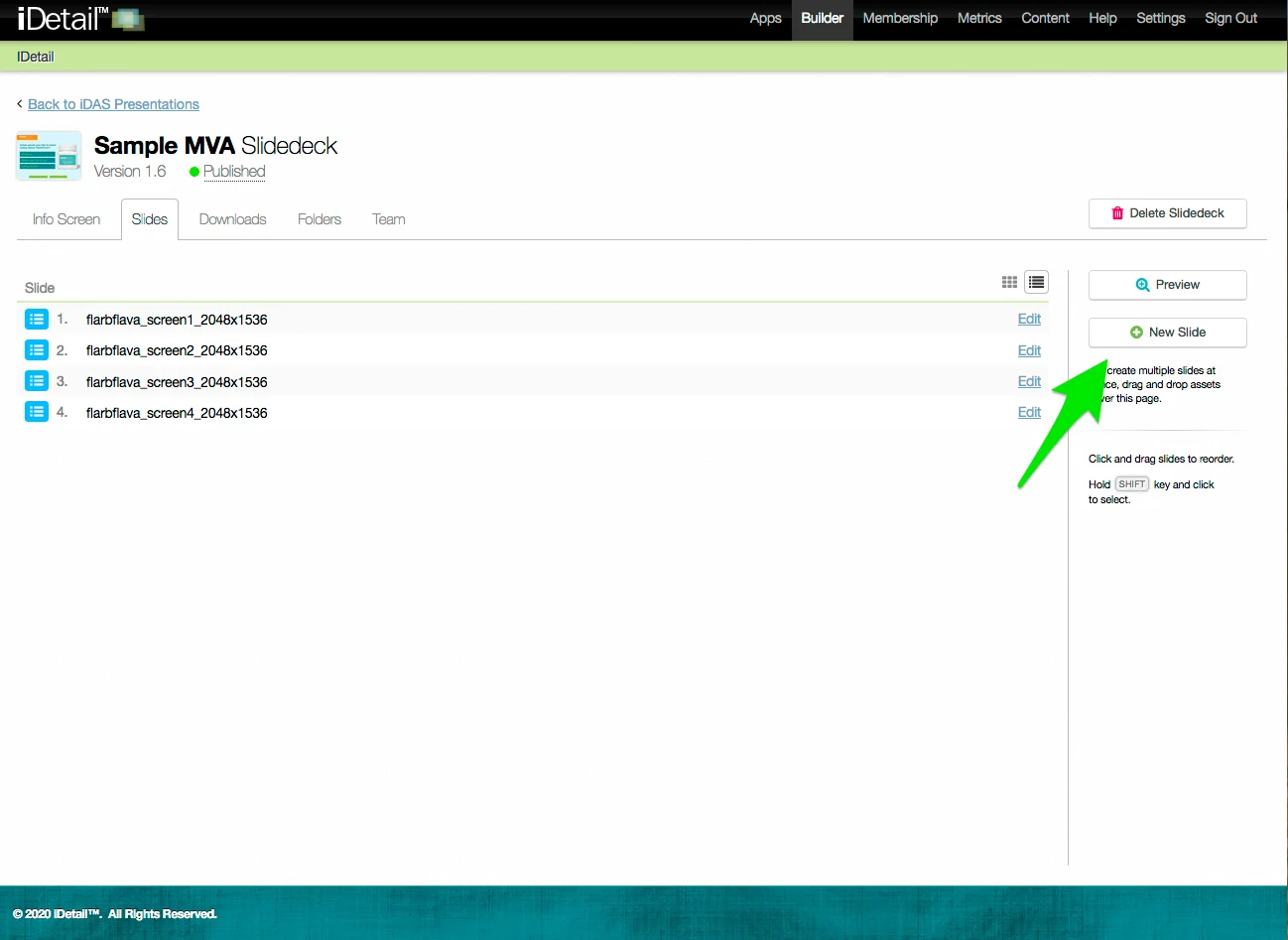Delete Slidedeck using the trash button
This screenshot has width=1288, height=940.
(1167, 213)
